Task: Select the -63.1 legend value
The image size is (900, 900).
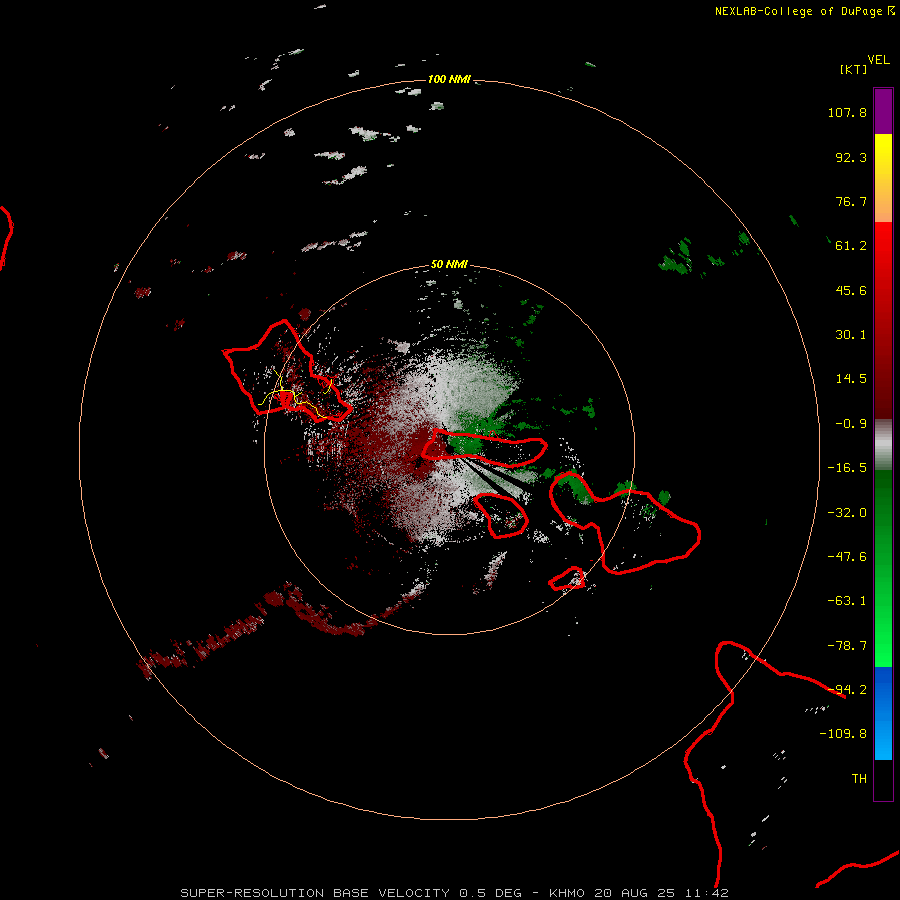Action: pyautogui.click(x=847, y=601)
